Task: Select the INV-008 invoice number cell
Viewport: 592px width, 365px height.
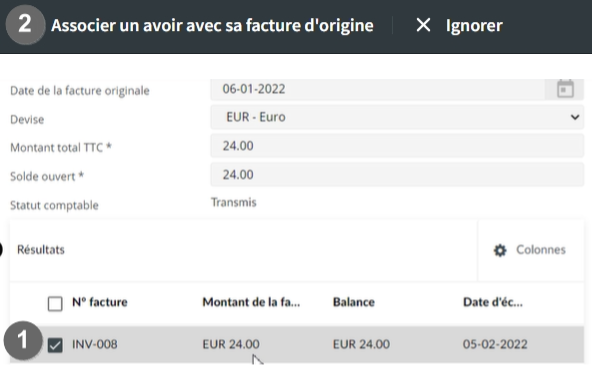Action: 95,344
